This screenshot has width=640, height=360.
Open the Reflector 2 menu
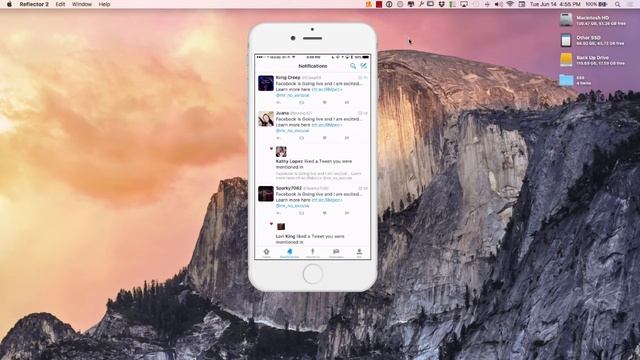click(x=34, y=4)
